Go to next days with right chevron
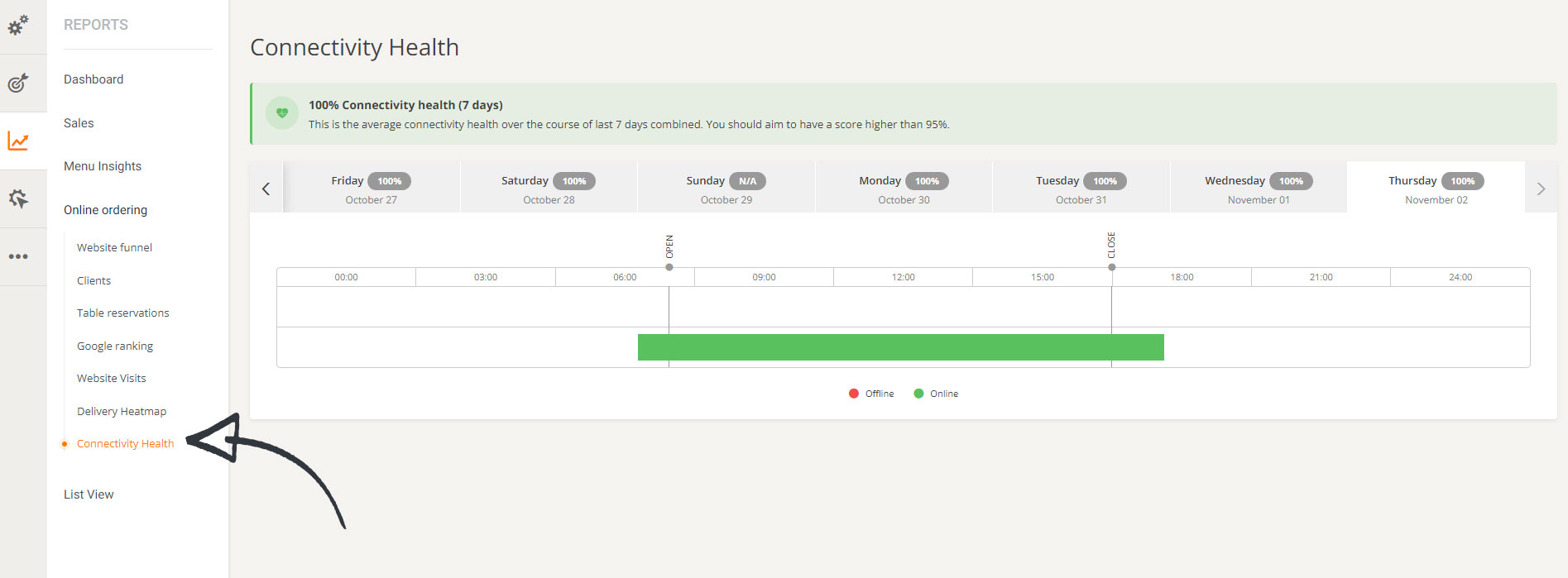 1541,189
